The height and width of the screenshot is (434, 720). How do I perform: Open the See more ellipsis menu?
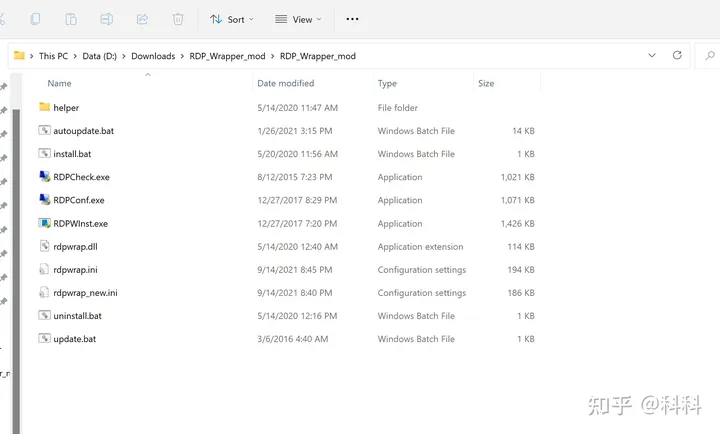tap(352, 19)
